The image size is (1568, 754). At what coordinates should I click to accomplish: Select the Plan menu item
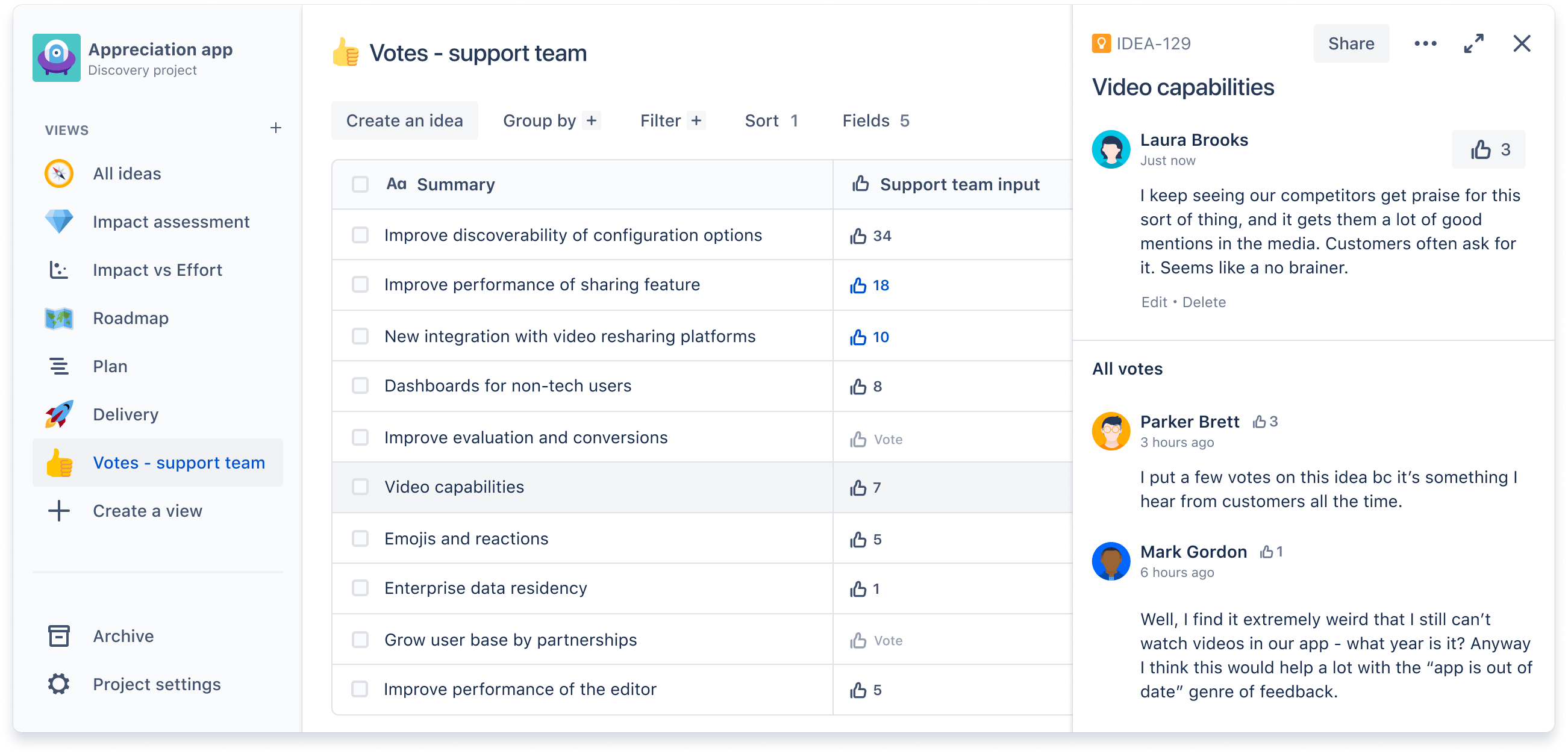click(109, 366)
